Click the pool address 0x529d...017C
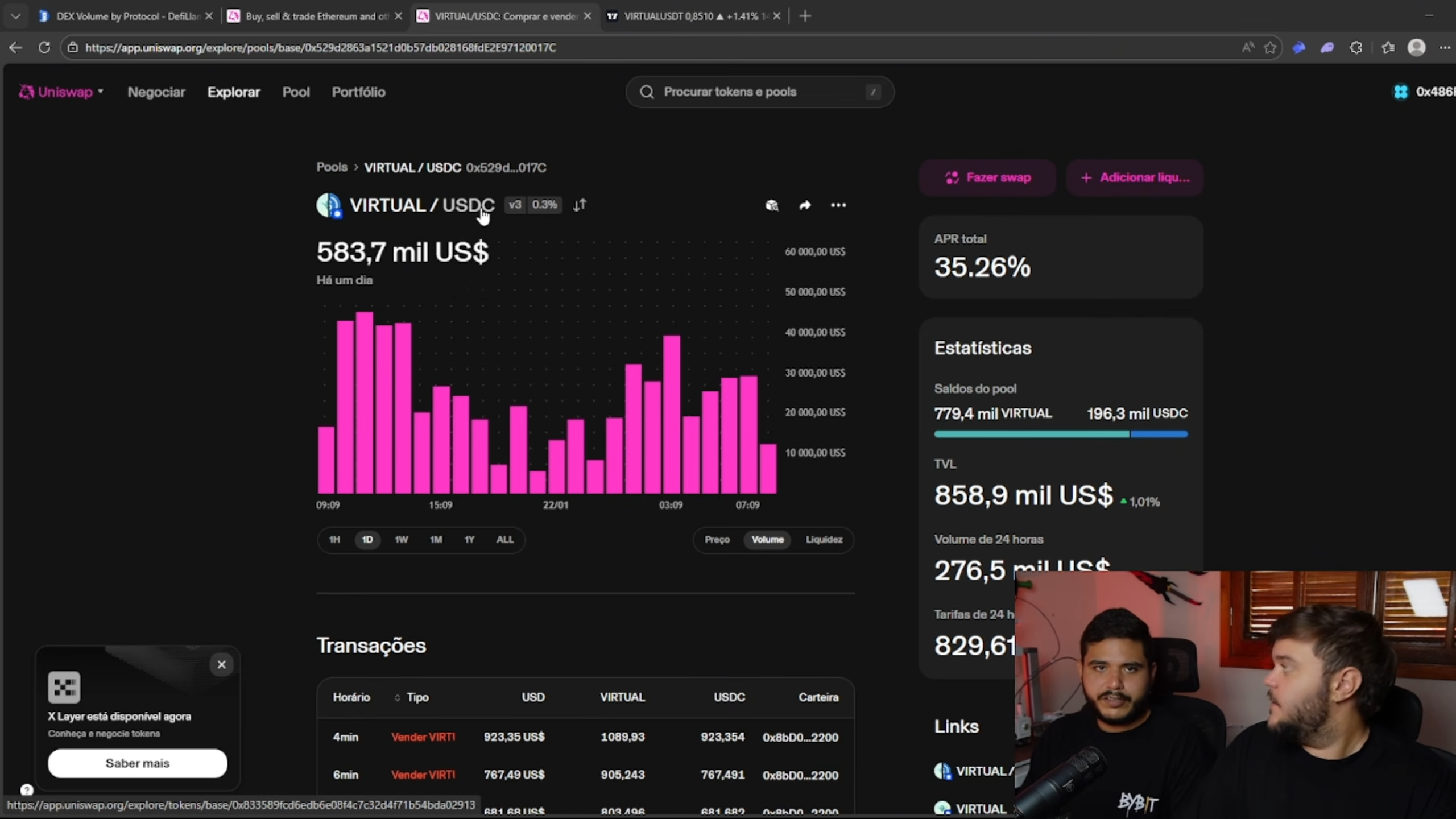 pos(506,168)
